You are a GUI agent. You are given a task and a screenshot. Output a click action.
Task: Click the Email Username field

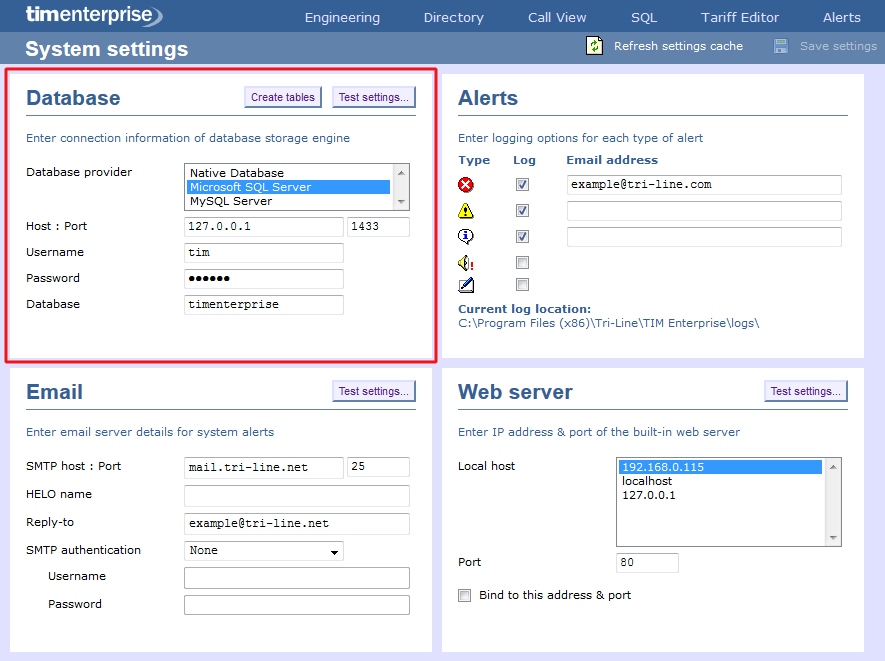[297, 577]
